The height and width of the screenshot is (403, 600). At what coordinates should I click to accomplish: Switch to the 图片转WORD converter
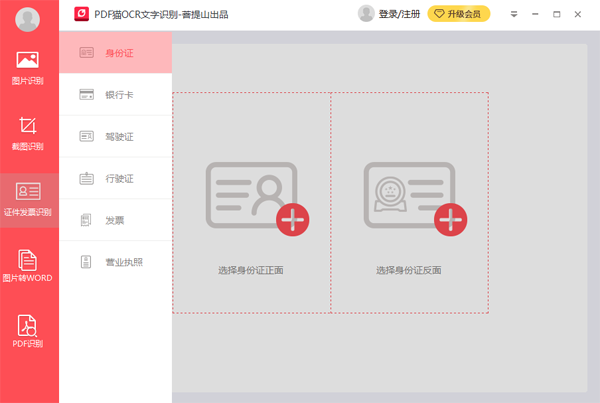click(x=28, y=265)
